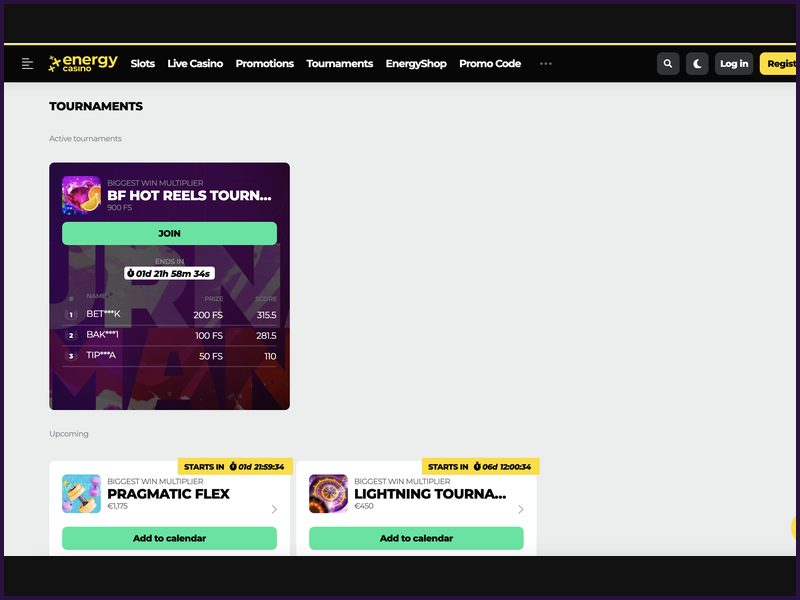Expand Lightning Tournament card chevron
Screen dimensions: 800x600
pos(520,510)
